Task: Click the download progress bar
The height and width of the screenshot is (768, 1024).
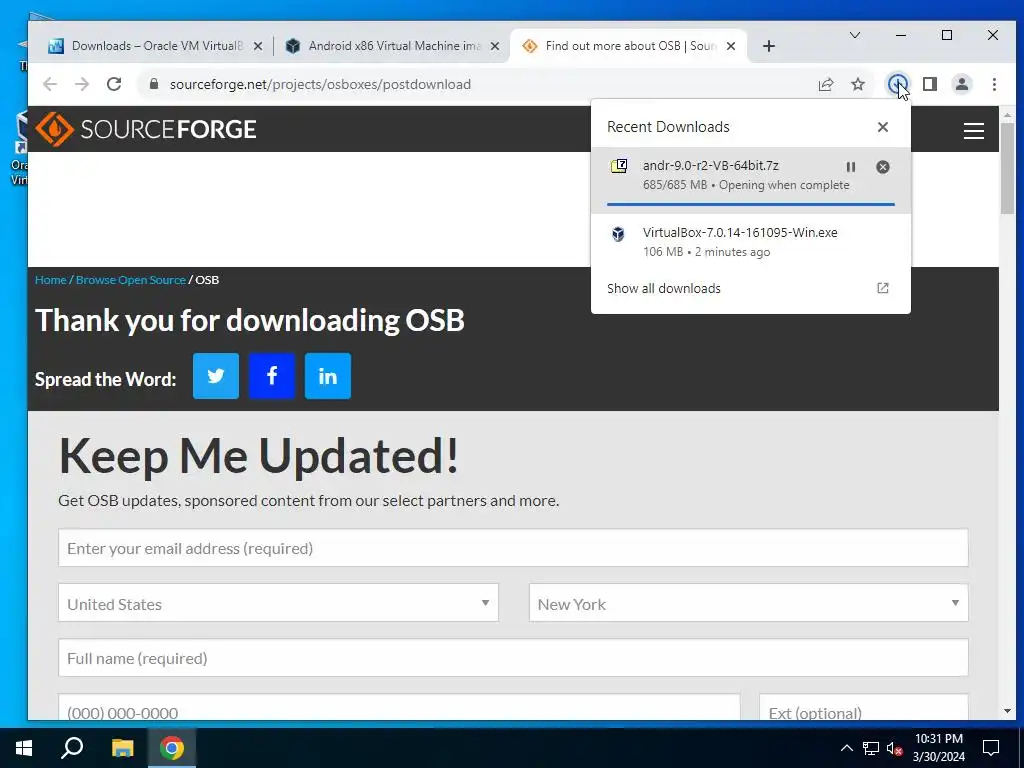Action: click(750, 204)
